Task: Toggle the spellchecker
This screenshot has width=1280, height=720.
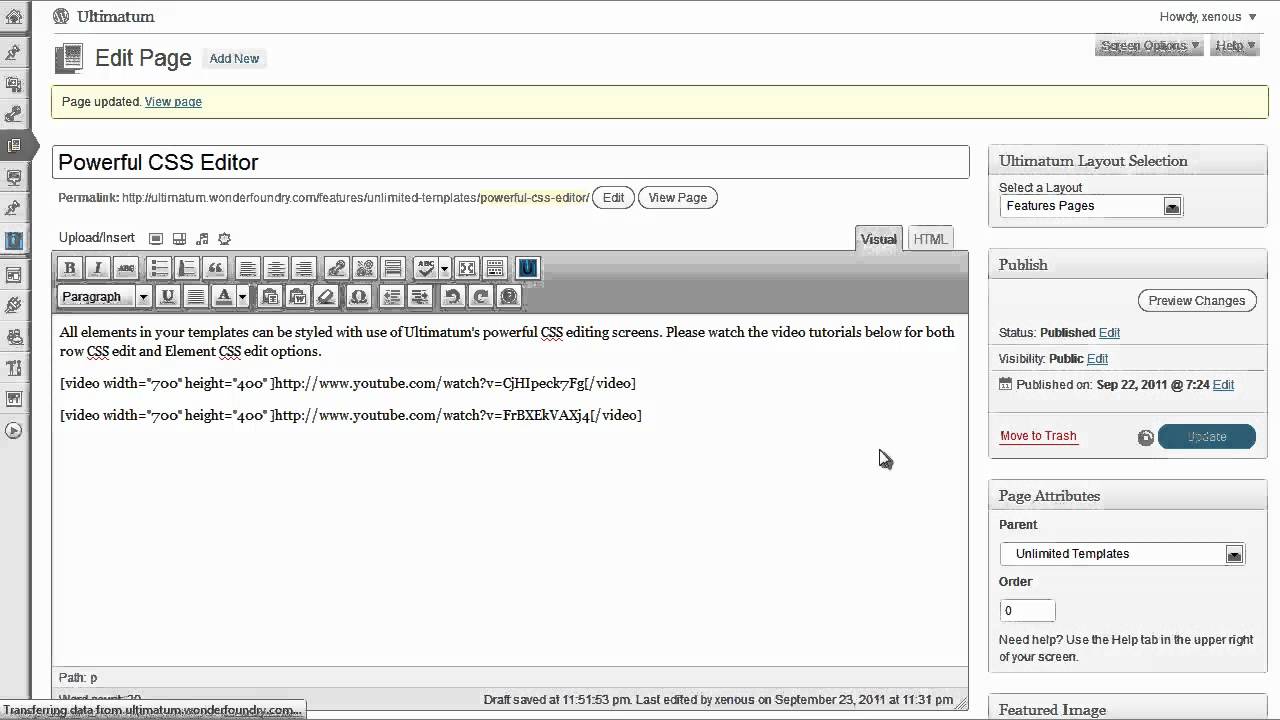Action: coord(426,268)
